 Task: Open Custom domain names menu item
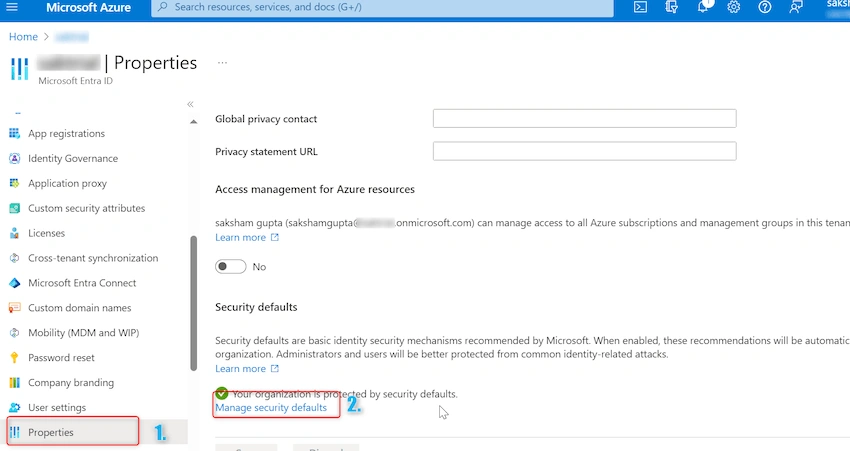80,308
